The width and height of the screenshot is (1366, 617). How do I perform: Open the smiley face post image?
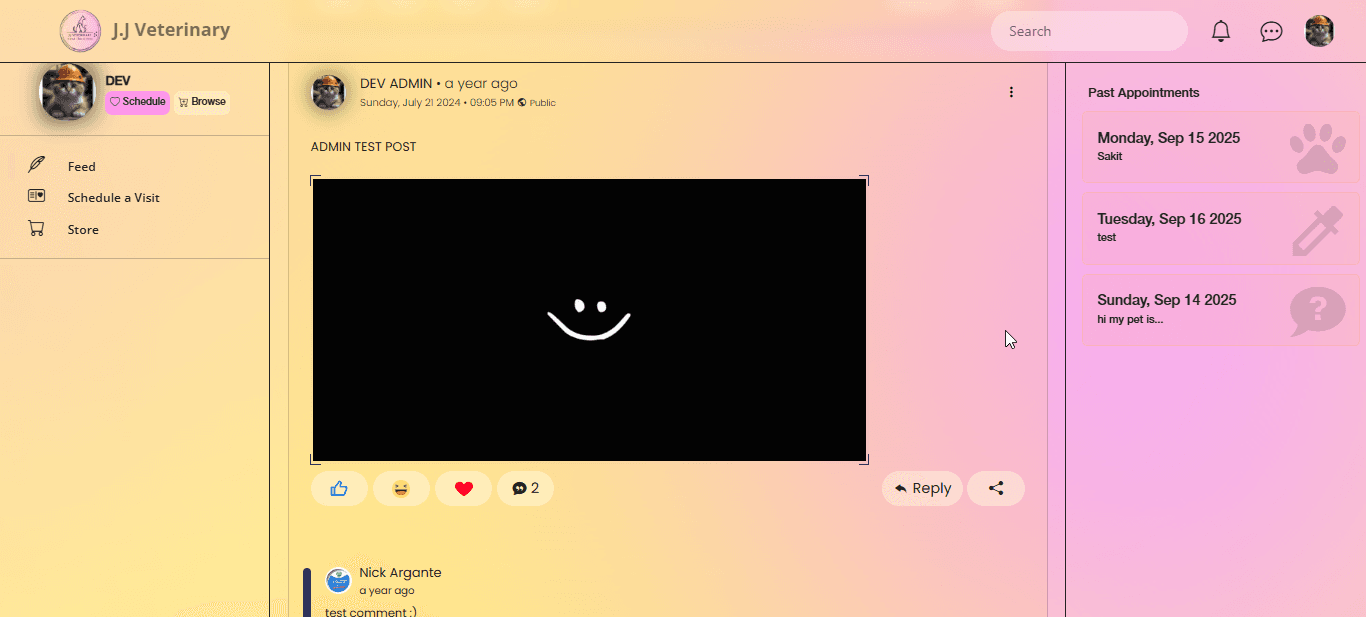point(589,320)
